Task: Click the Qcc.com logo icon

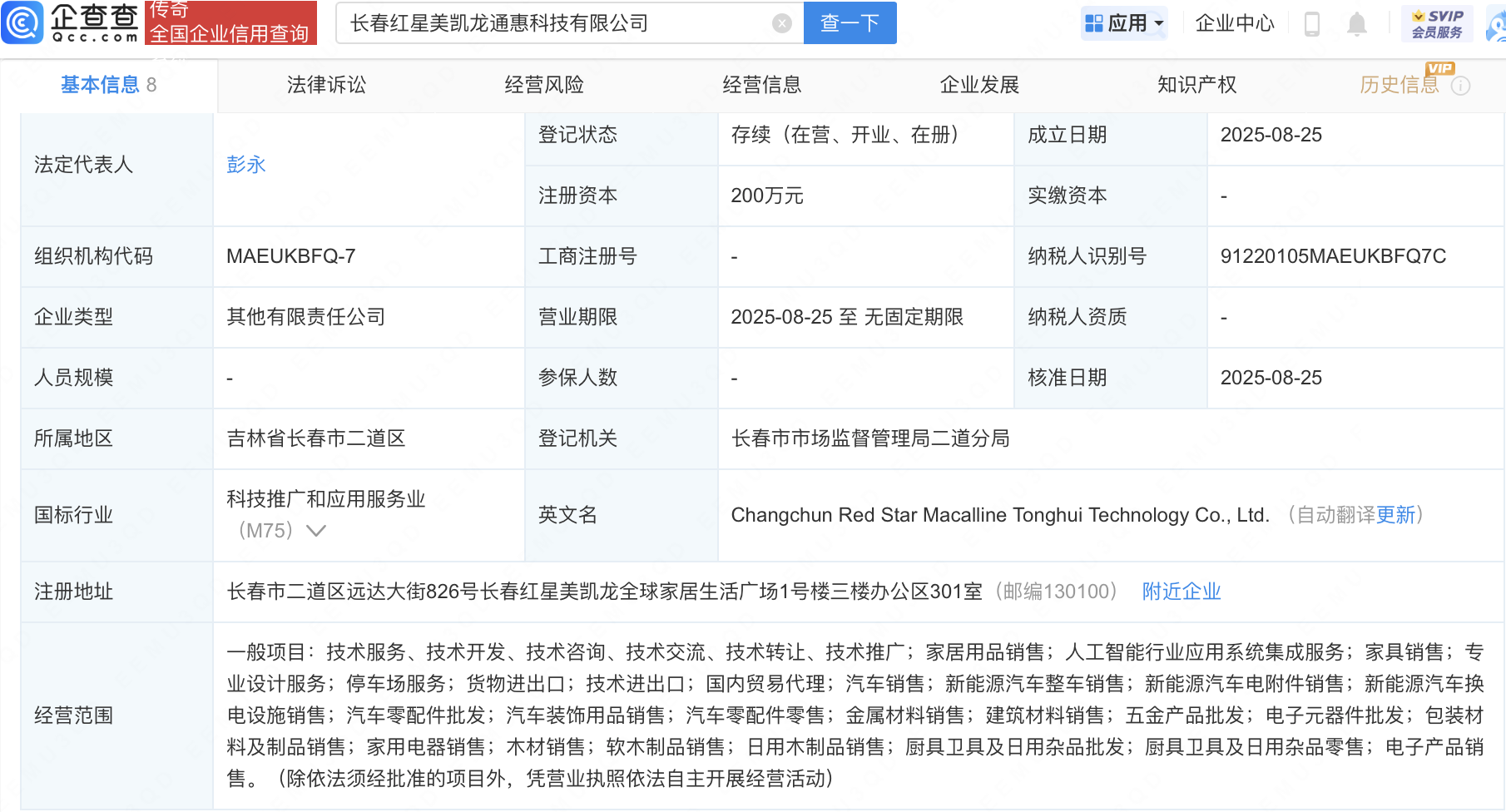Action: point(23,22)
